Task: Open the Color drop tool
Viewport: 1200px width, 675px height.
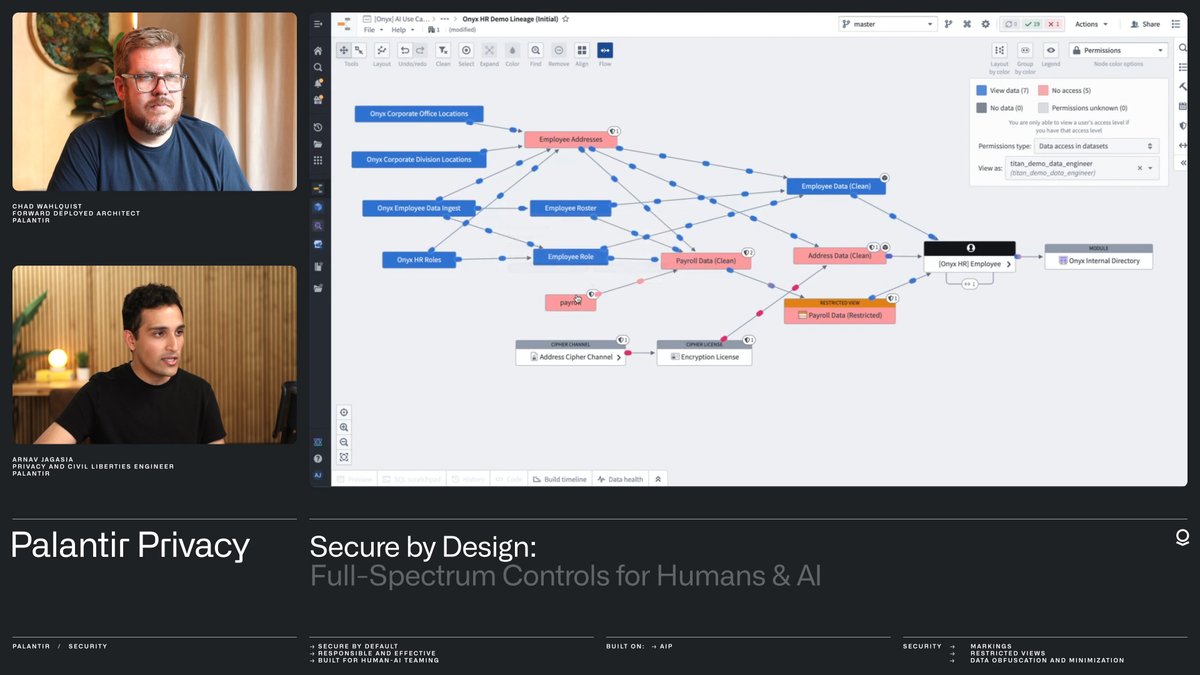Action: pos(512,50)
